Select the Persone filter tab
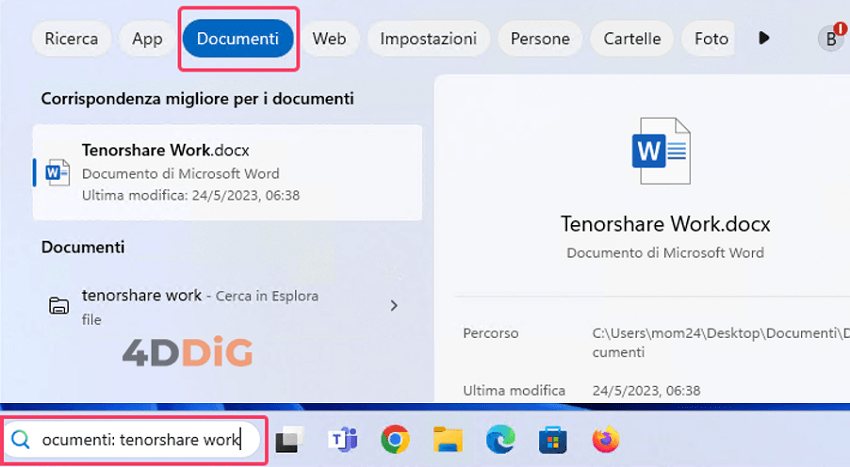The width and height of the screenshot is (850, 467). click(540, 39)
